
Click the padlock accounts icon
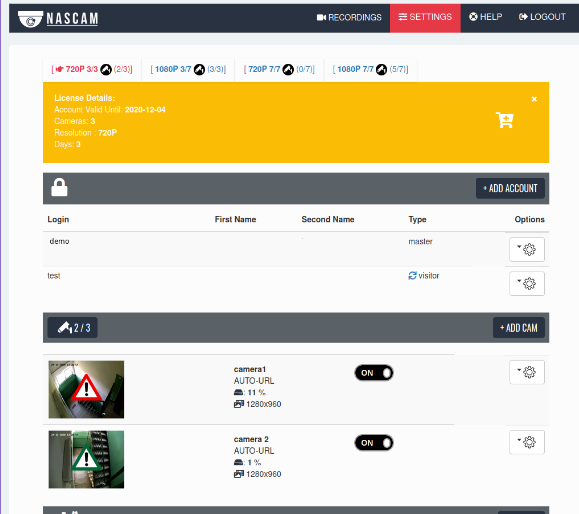[x=59, y=187]
